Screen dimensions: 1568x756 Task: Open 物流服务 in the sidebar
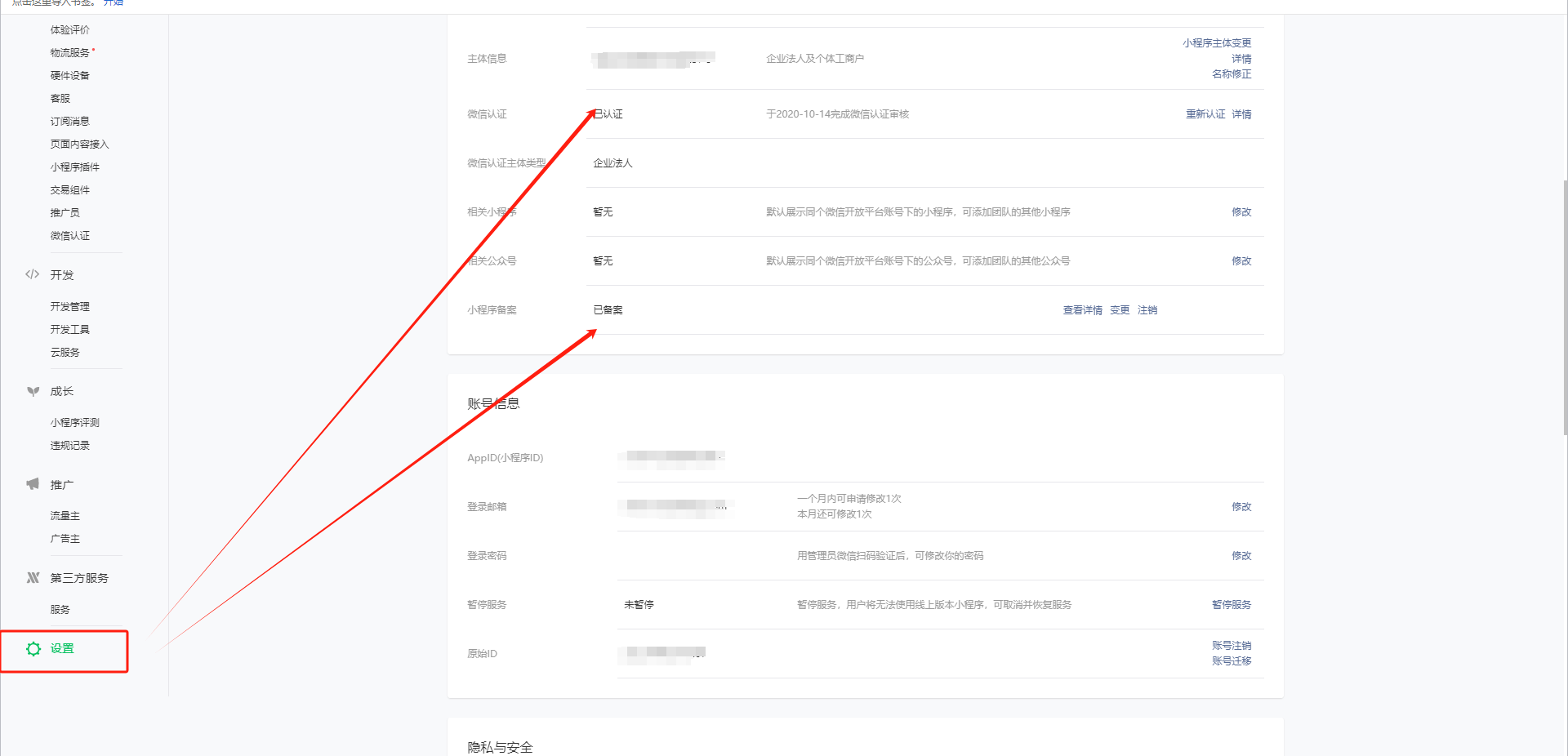[x=70, y=52]
